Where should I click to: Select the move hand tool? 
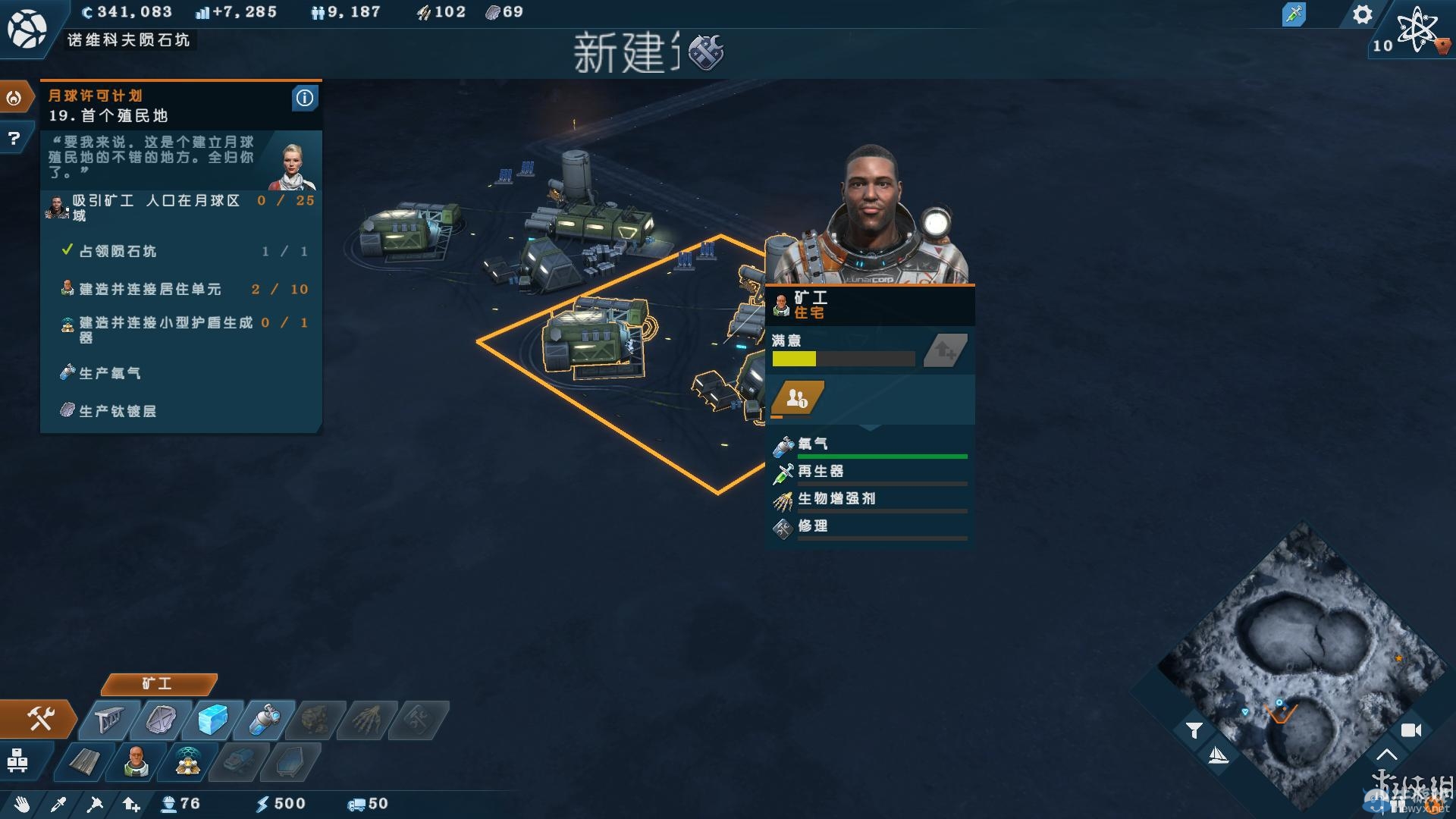coord(22,804)
